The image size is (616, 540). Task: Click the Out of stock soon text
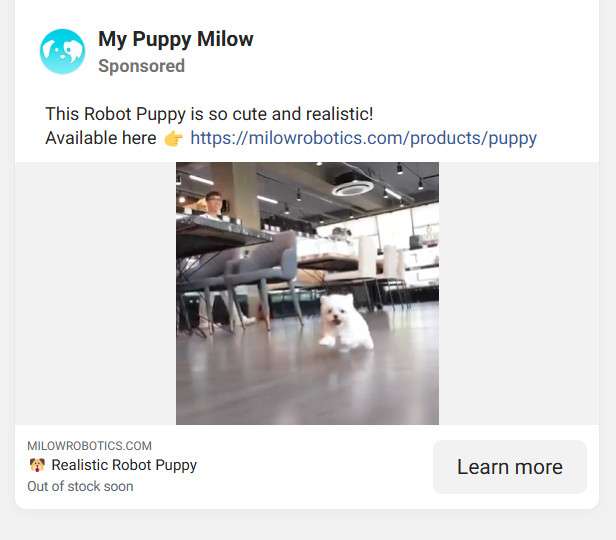pos(80,486)
